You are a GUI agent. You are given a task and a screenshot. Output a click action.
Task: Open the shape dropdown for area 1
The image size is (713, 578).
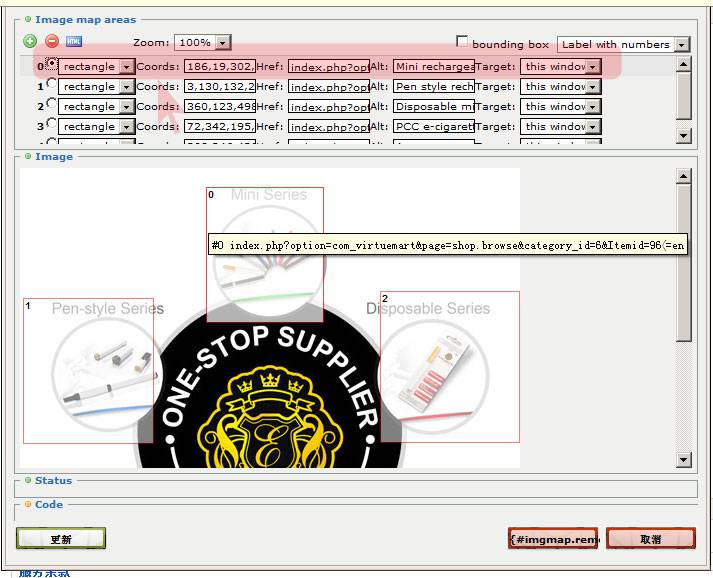pos(96,86)
